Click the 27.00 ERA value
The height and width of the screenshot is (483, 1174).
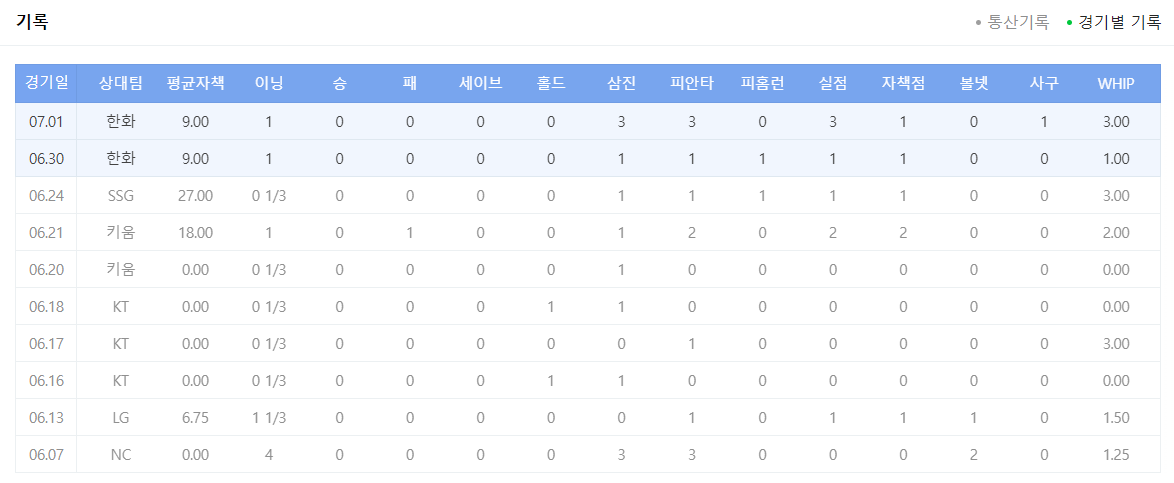click(x=195, y=195)
